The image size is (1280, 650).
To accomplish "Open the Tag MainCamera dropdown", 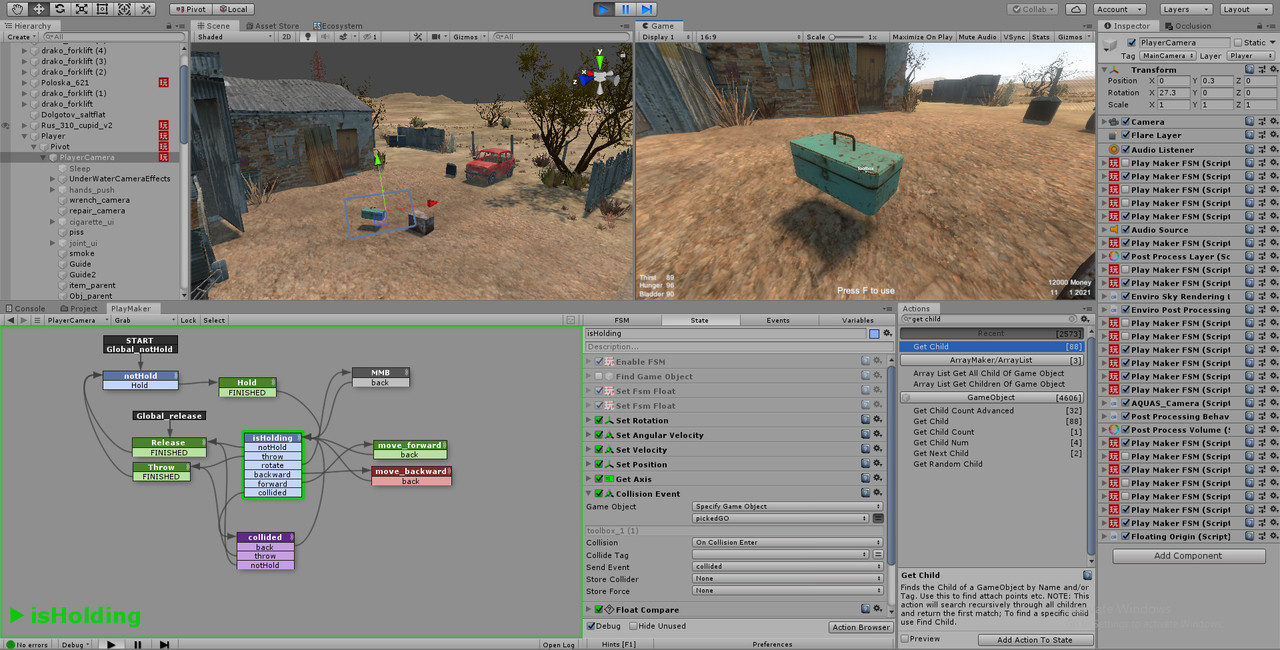I will (x=1166, y=56).
